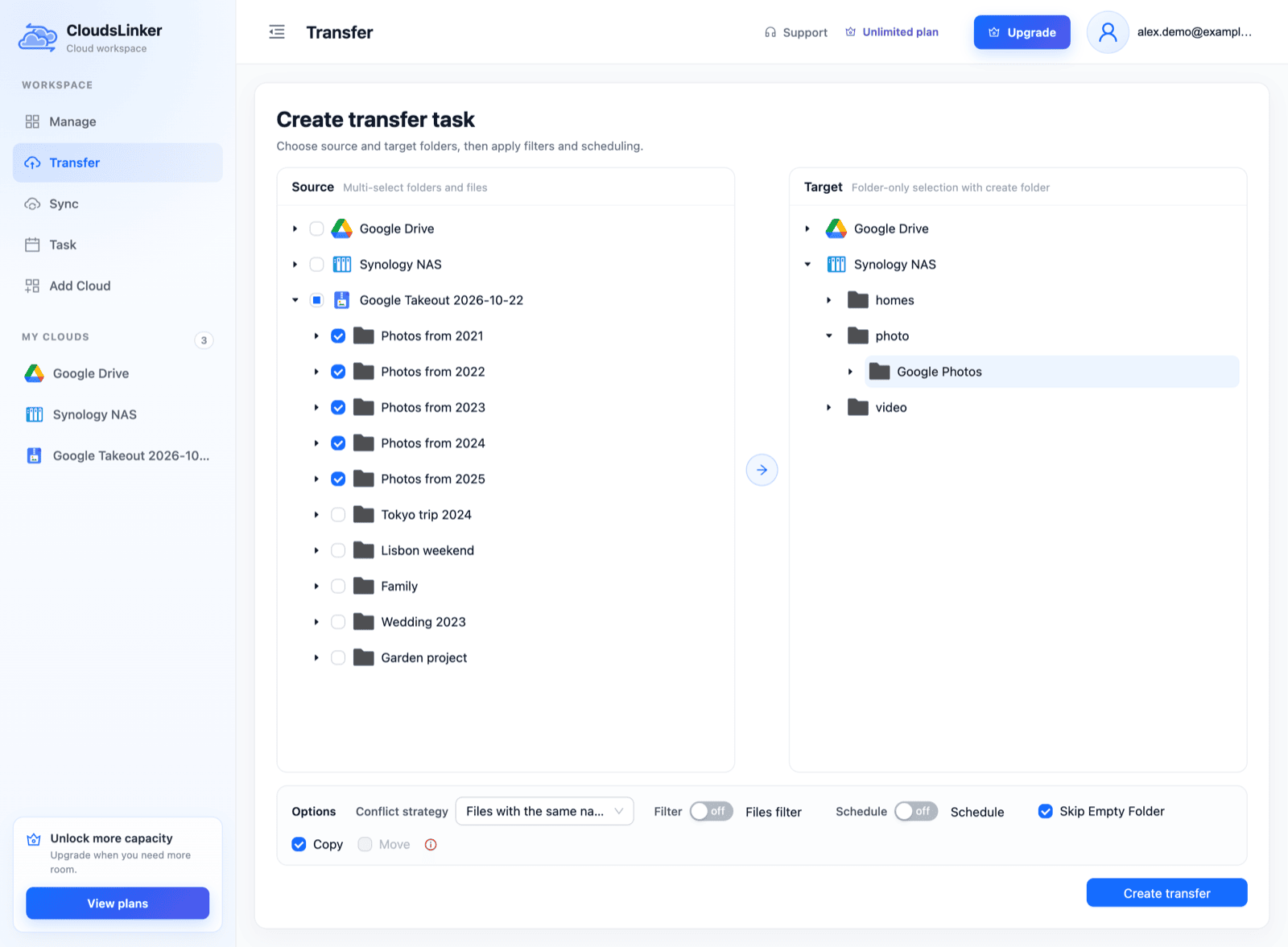Open Google Takeout under My Clouds

(118, 455)
